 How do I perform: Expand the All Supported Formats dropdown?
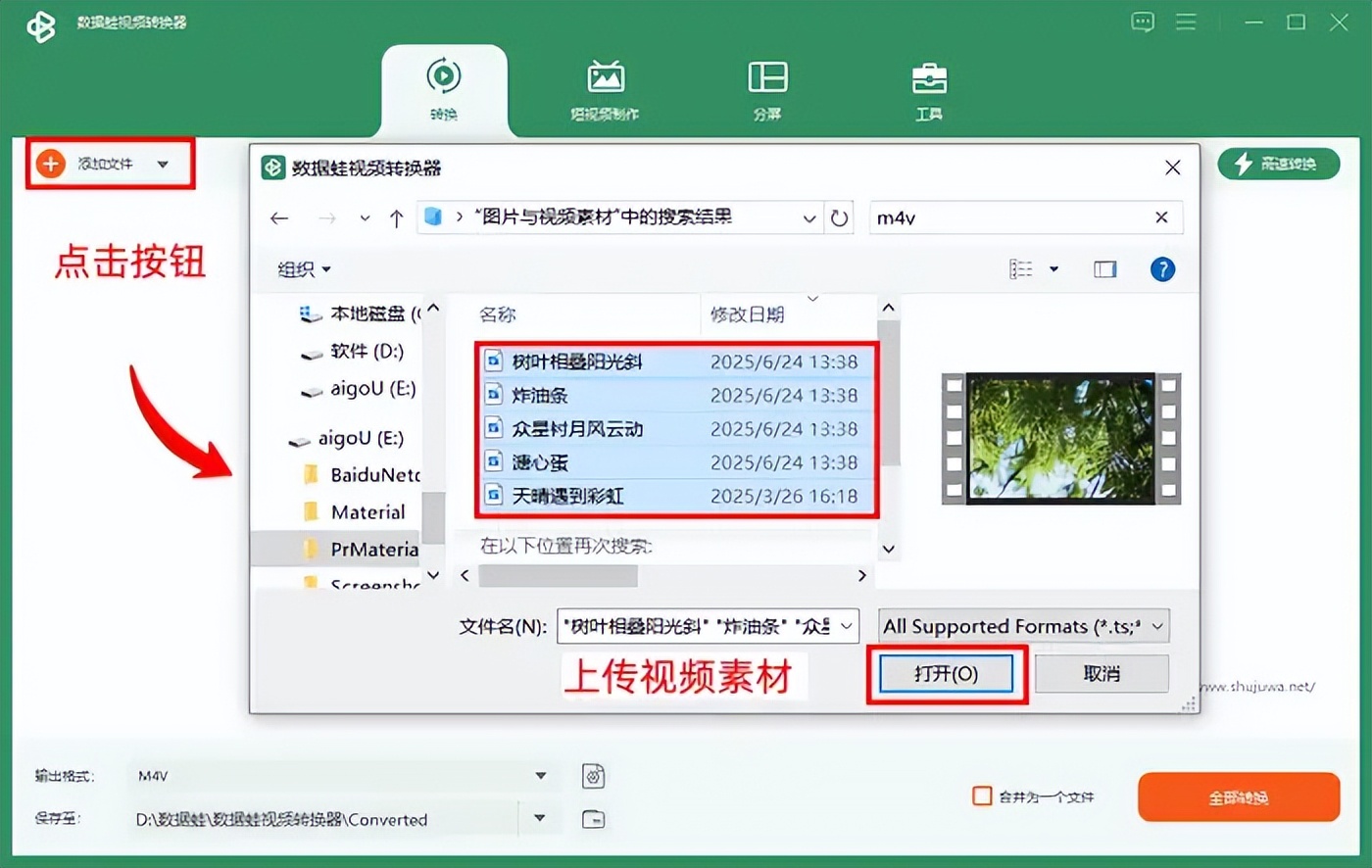(1155, 626)
